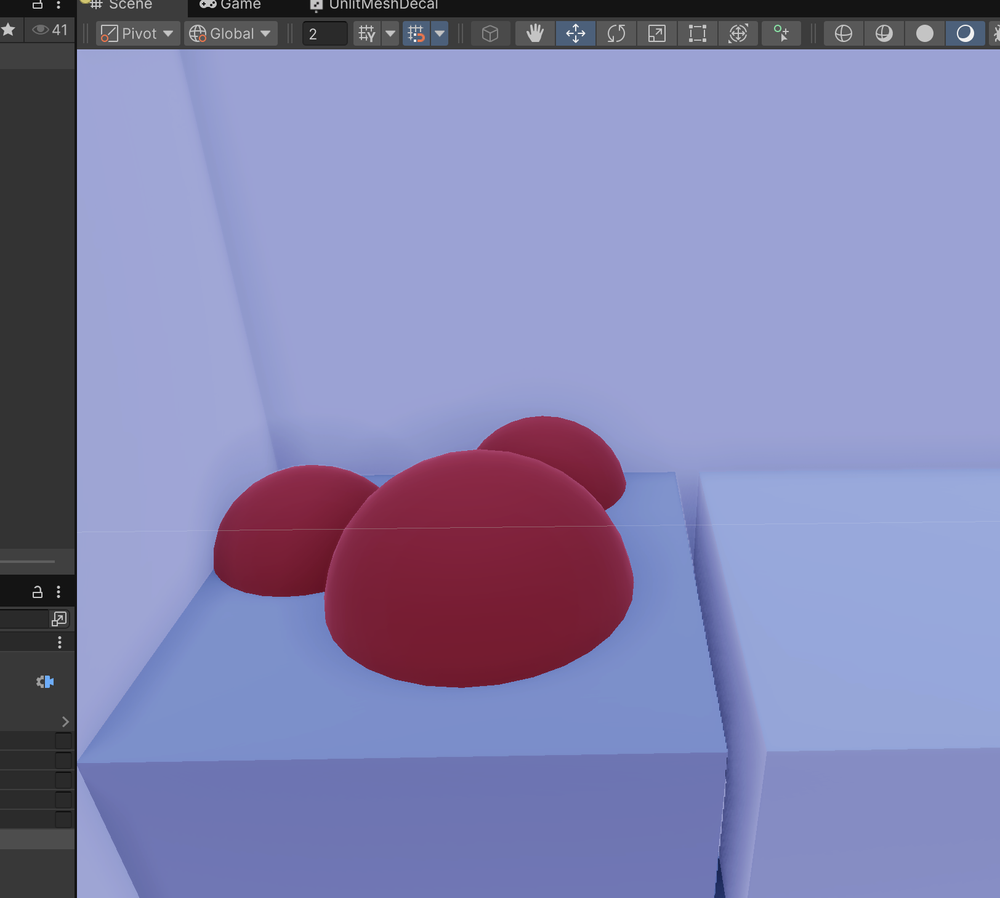Open the three-dot menu below the open-in-window icon
The width and height of the screenshot is (1000, 898).
pyautogui.click(x=59, y=642)
